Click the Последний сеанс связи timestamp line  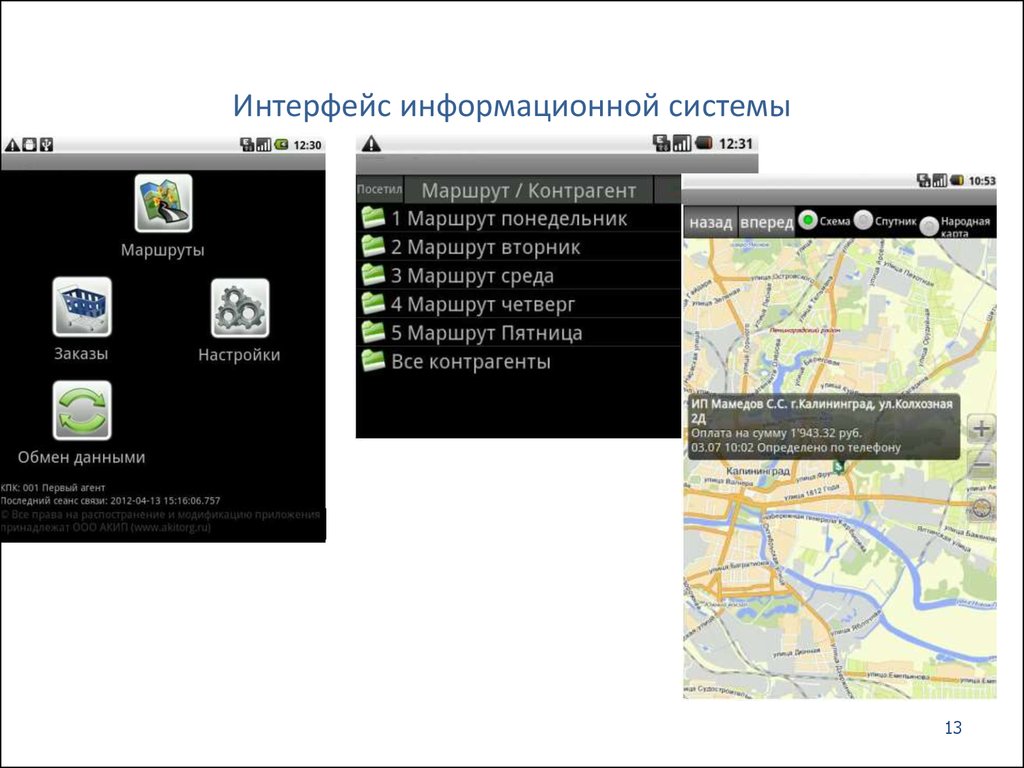[110, 500]
